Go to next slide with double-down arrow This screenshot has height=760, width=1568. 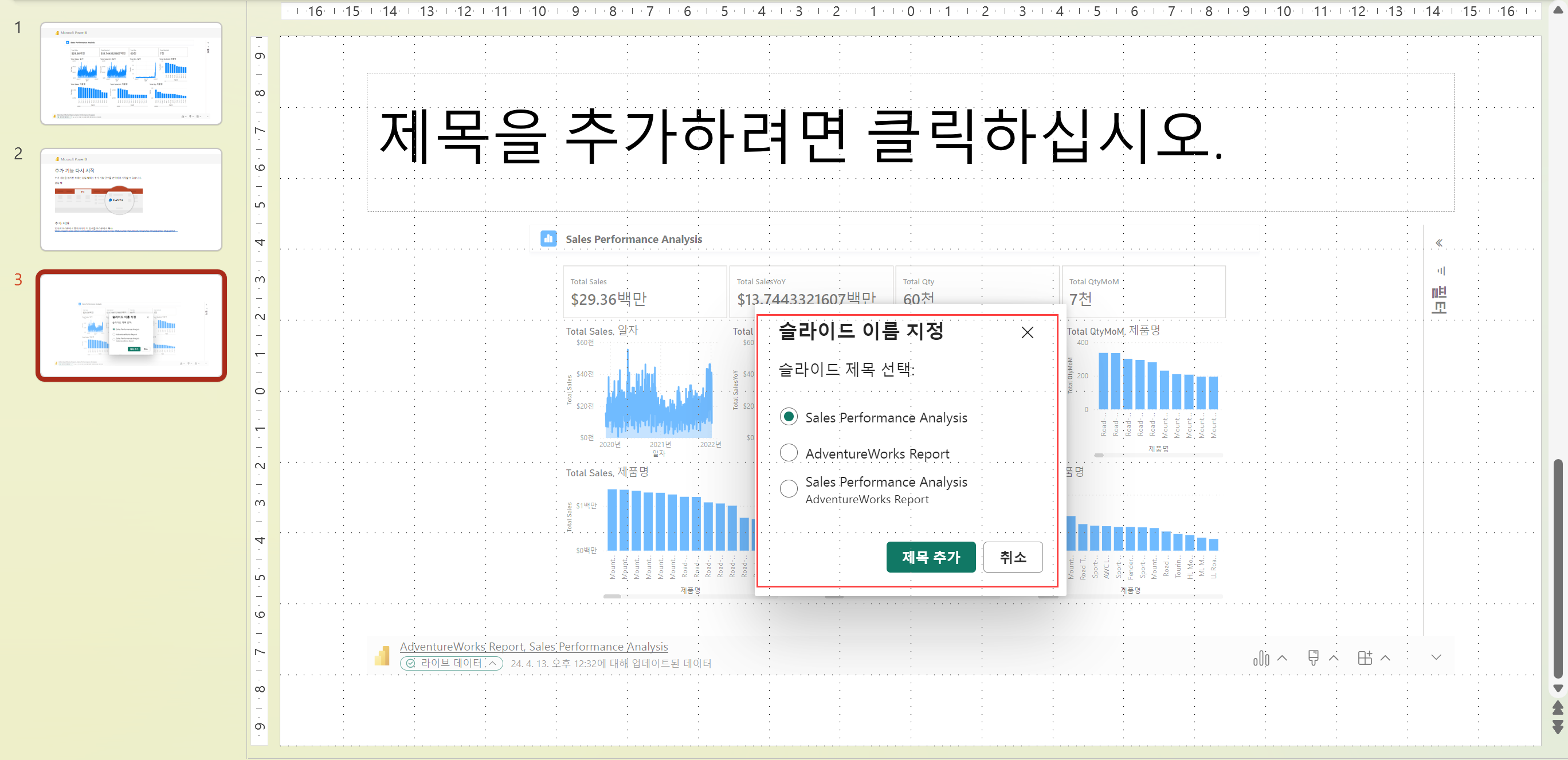pyautogui.click(x=1558, y=727)
